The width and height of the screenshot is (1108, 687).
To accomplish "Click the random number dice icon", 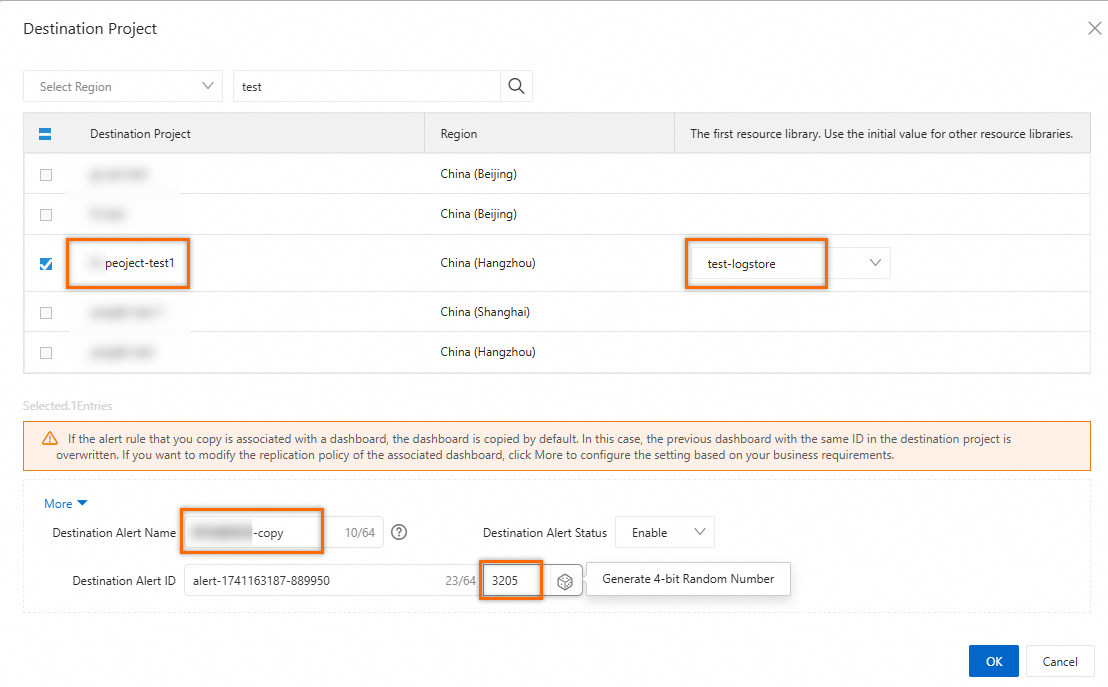I will coord(565,581).
